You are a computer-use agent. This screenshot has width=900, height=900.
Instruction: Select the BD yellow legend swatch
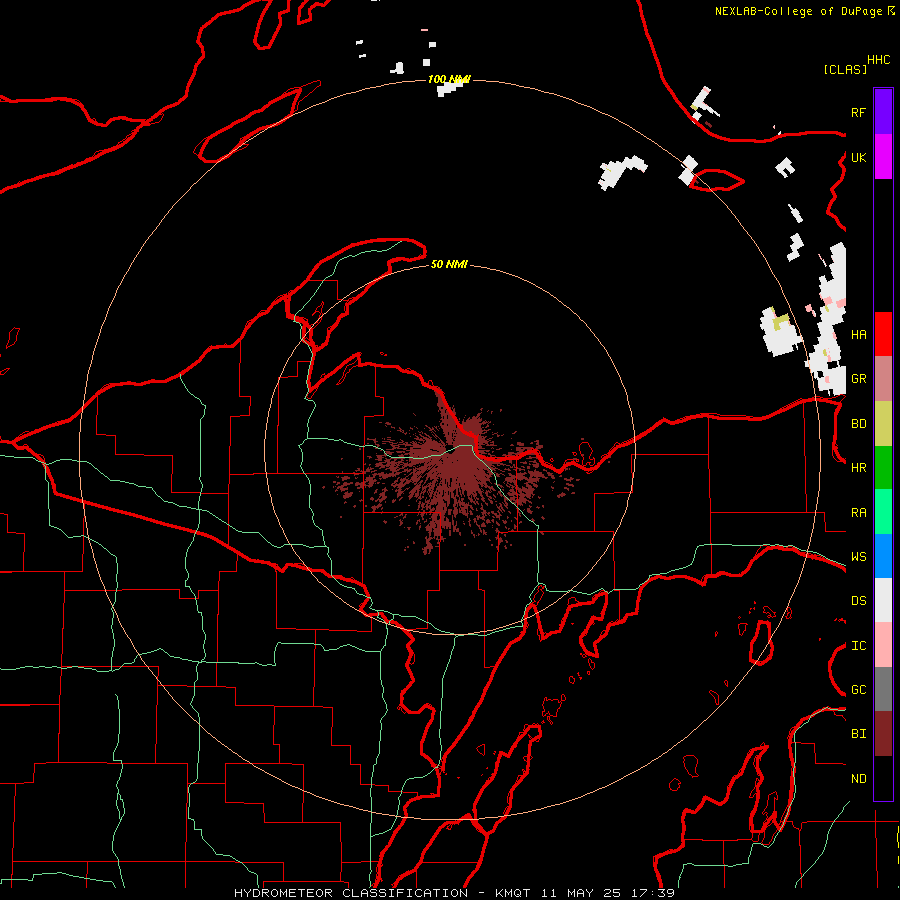(883, 424)
